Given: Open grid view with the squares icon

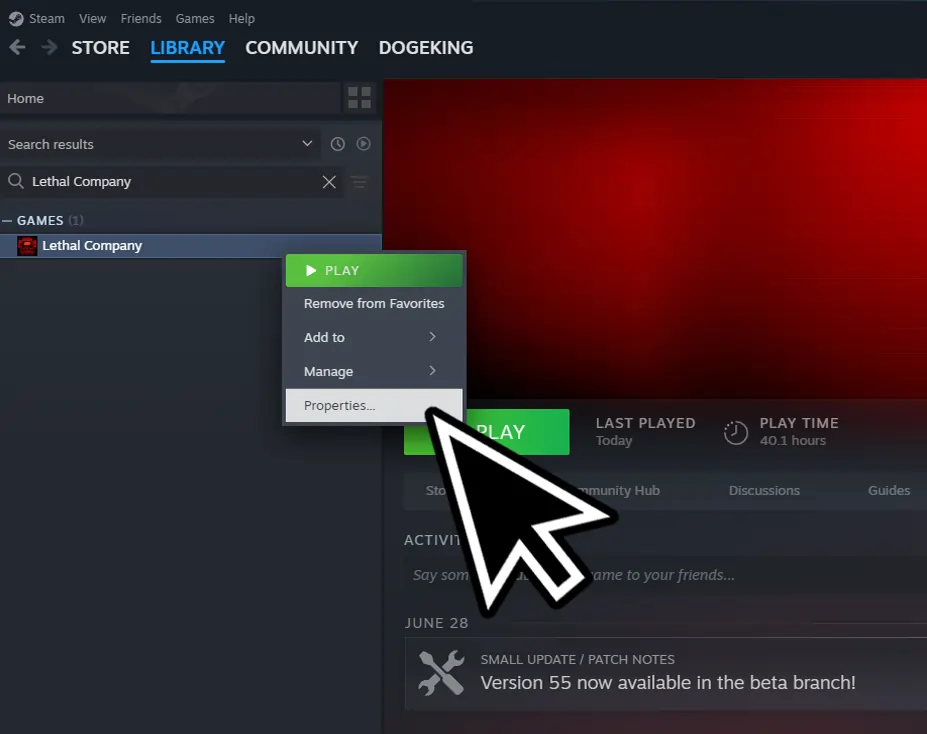Looking at the screenshot, I should [359, 97].
